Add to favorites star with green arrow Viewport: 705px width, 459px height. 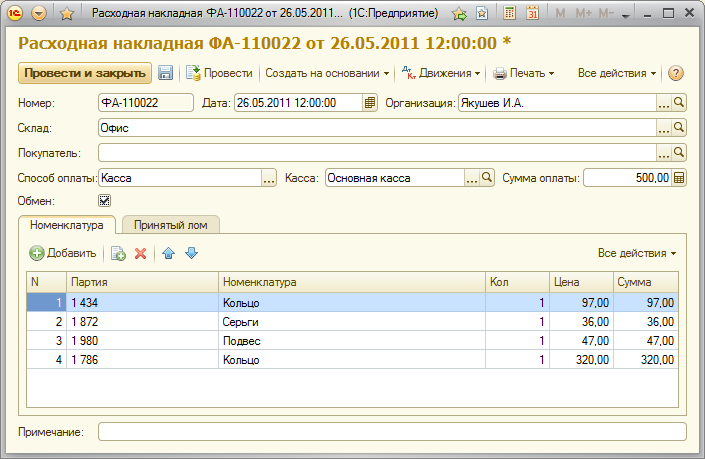point(460,14)
